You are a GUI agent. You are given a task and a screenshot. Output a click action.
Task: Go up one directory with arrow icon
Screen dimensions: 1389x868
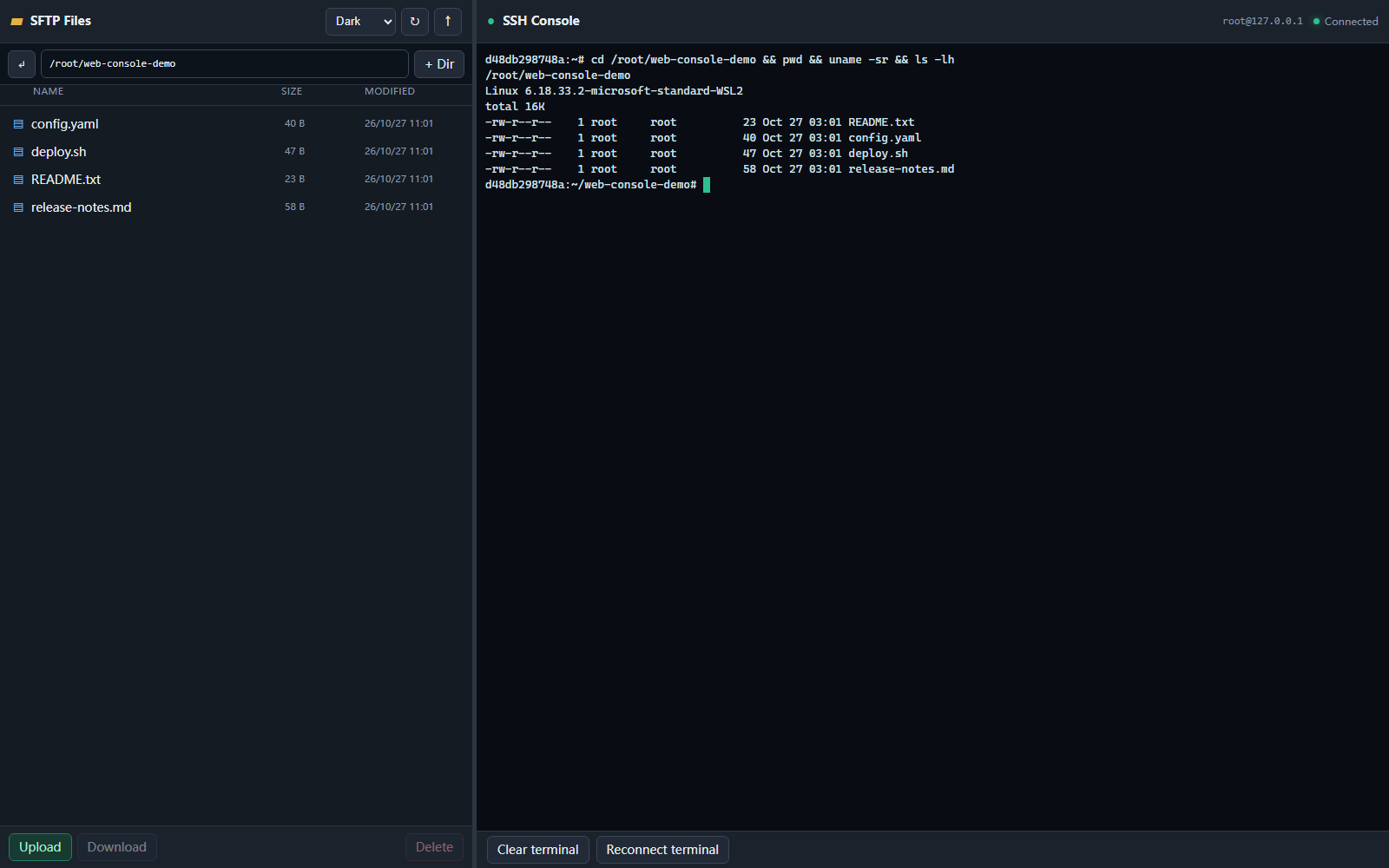[448, 22]
